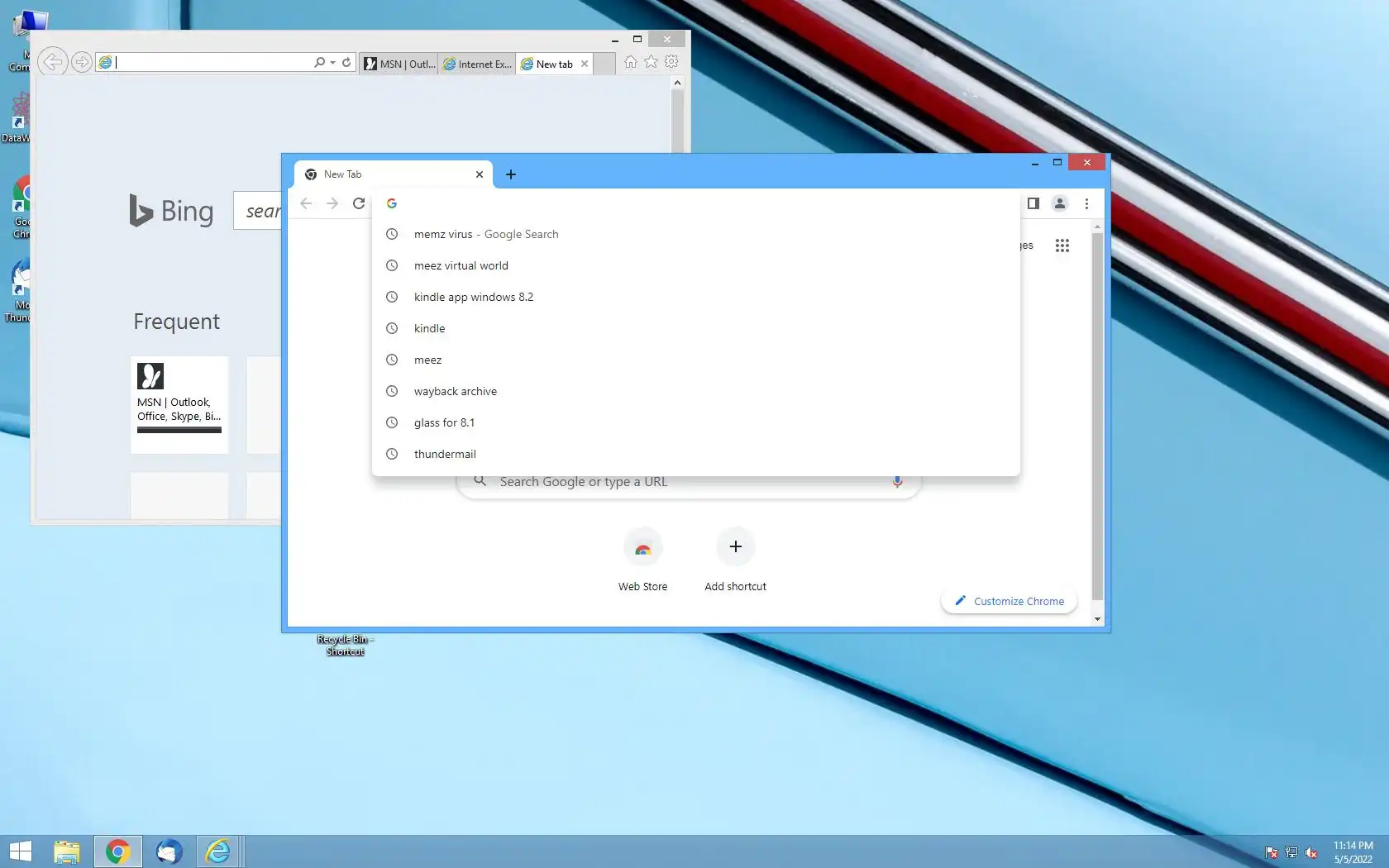Open the taskbar clock showing 11:14 PM
The width and height of the screenshot is (1389, 868).
[1353, 852]
